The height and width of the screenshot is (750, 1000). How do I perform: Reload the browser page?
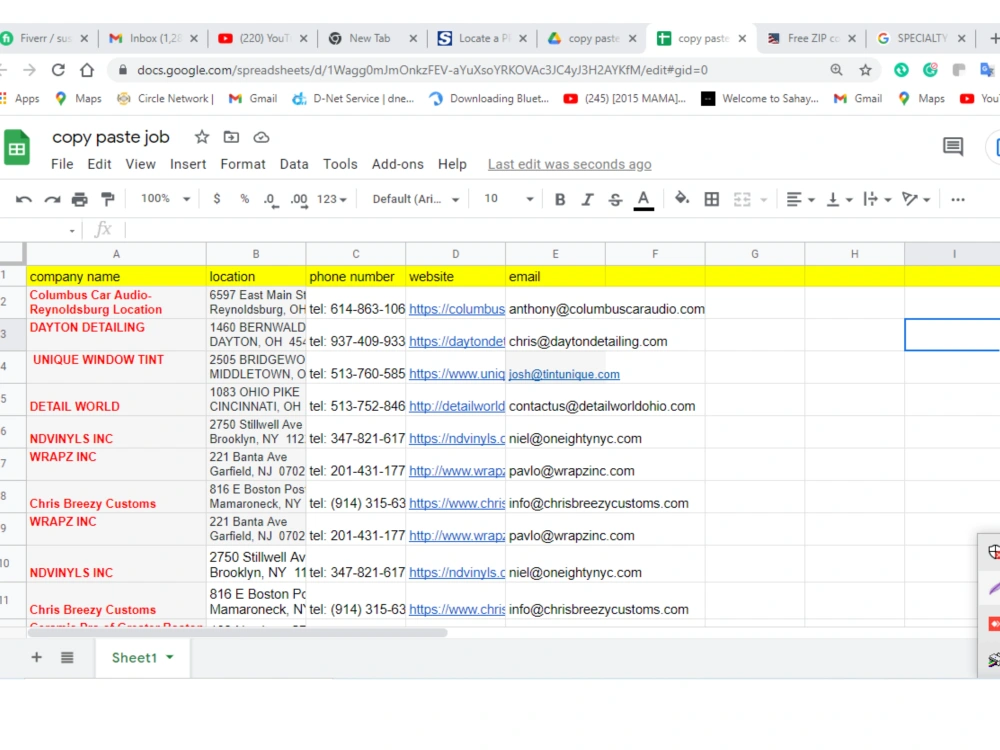tap(58, 70)
